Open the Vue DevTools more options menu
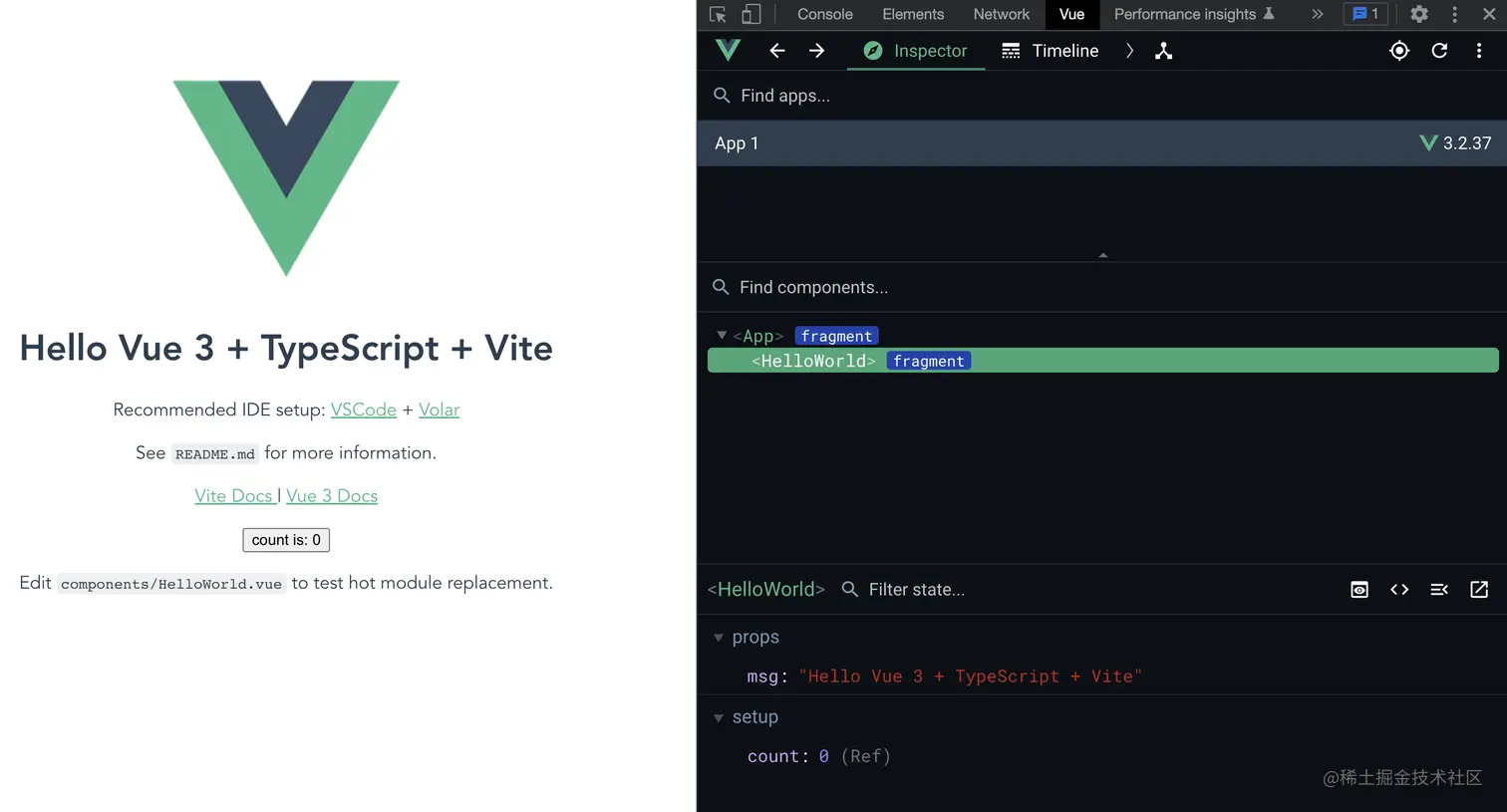Screen dimensions: 1507x812 point(1479,51)
